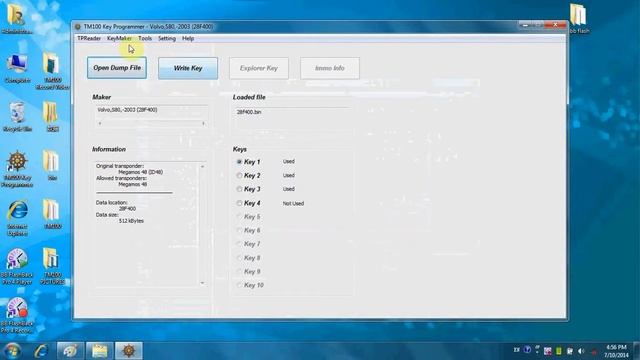Image resolution: width=640 pixels, height=360 pixels.
Task: Open the Help menu
Action: (188, 38)
